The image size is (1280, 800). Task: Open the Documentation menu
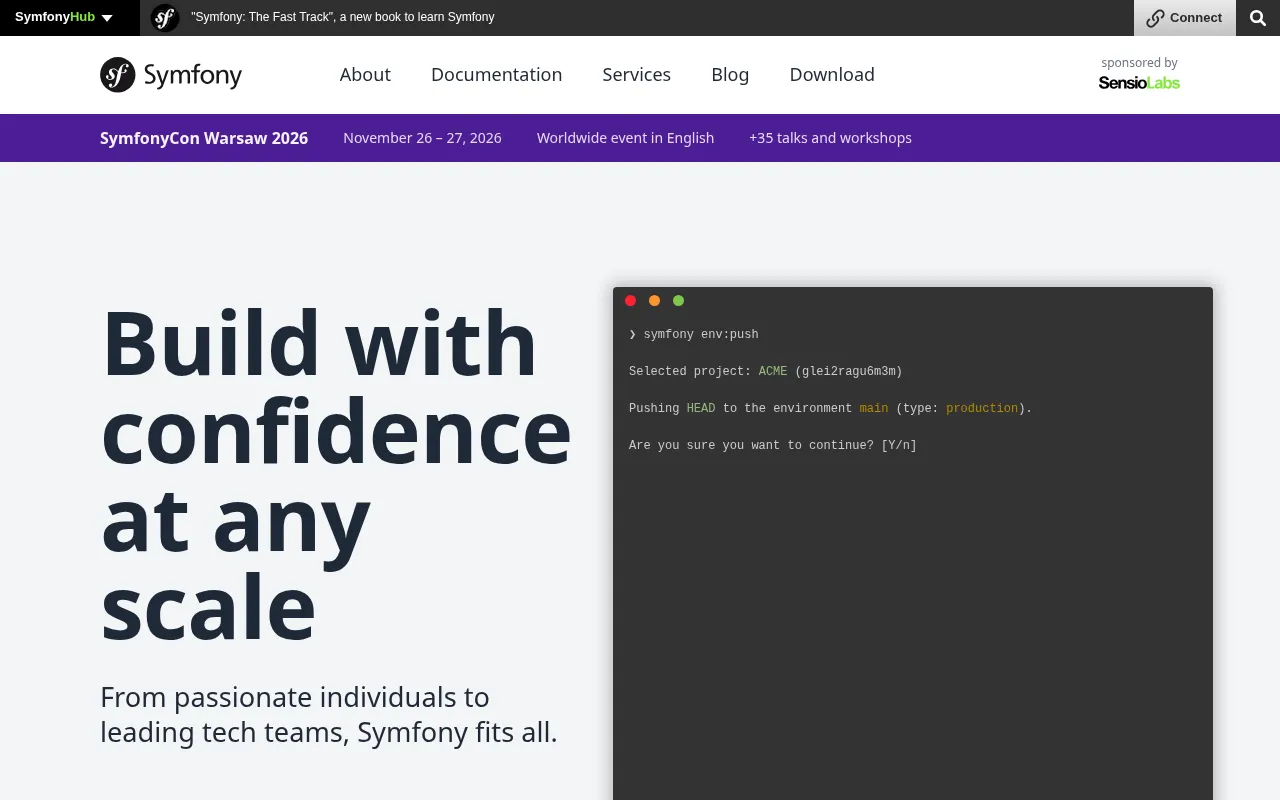tap(496, 75)
